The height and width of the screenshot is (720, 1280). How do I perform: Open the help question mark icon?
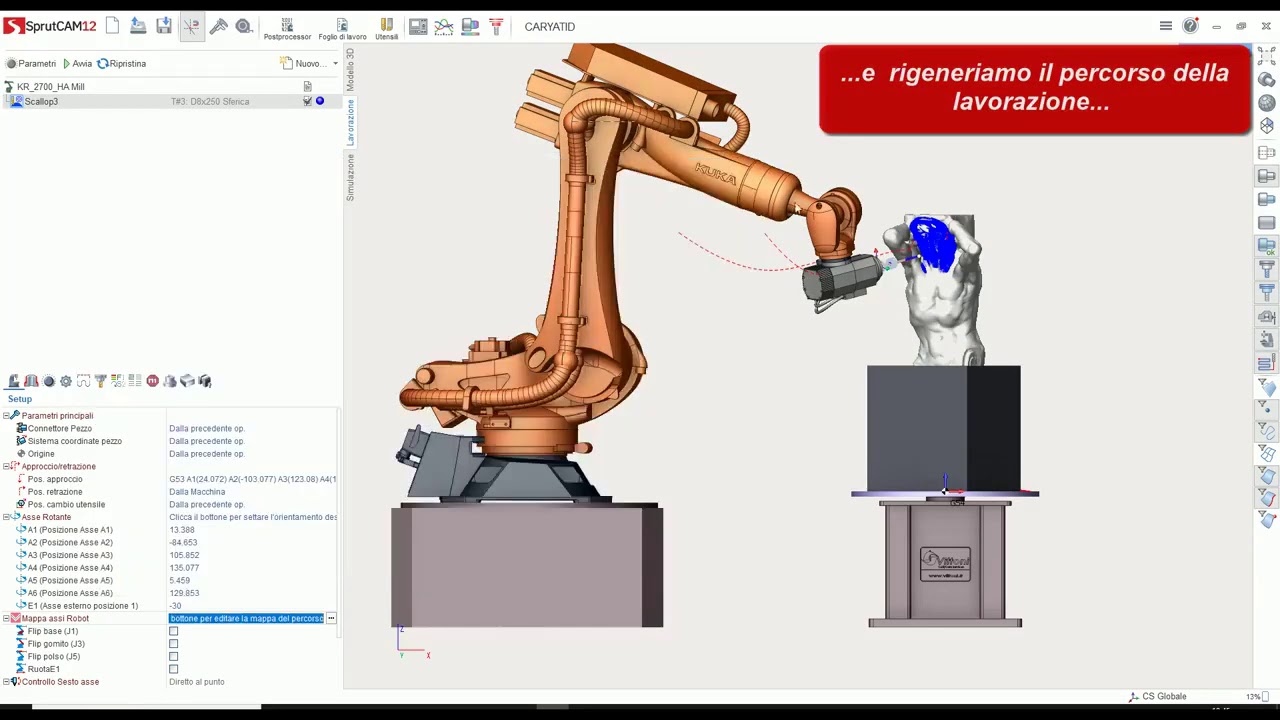pyautogui.click(x=1190, y=26)
